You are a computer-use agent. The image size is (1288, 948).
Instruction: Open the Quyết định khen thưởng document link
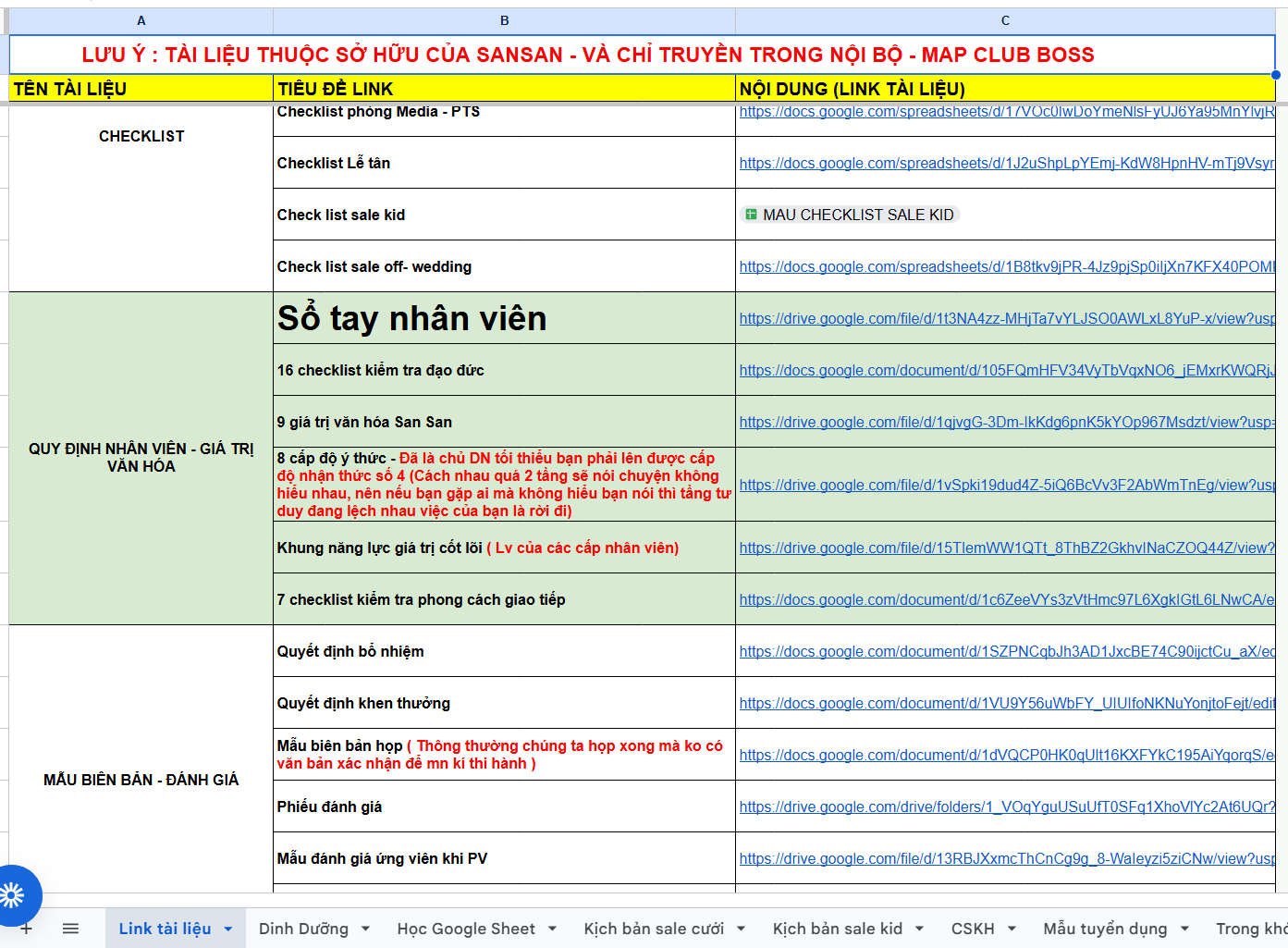click(x=1007, y=703)
